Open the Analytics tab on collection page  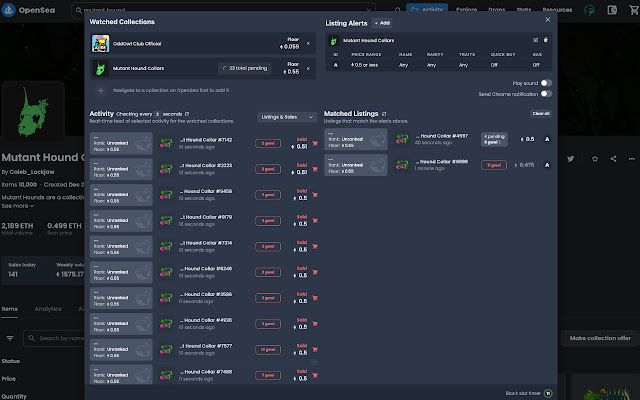point(48,309)
